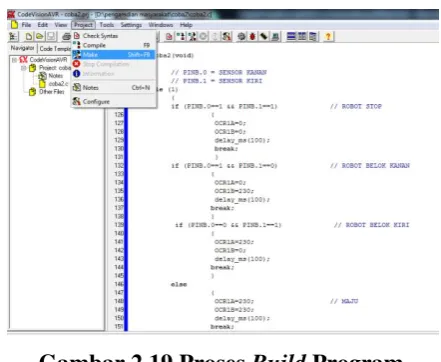The image size is (441, 362).
Task: Open the Tools menu
Action: (x=107, y=25)
